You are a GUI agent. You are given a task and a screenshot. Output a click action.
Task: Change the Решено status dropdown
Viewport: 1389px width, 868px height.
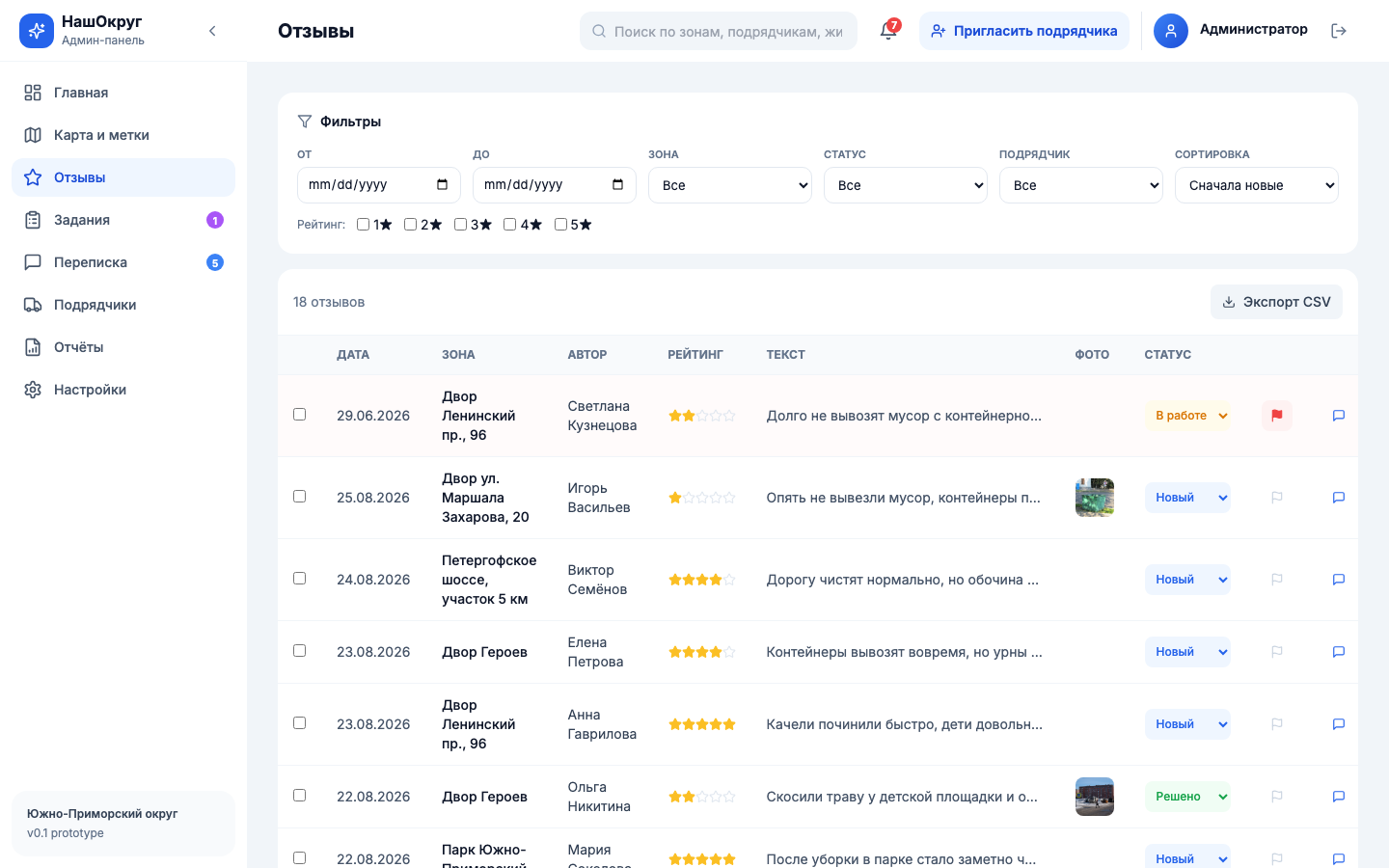click(x=1188, y=797)
